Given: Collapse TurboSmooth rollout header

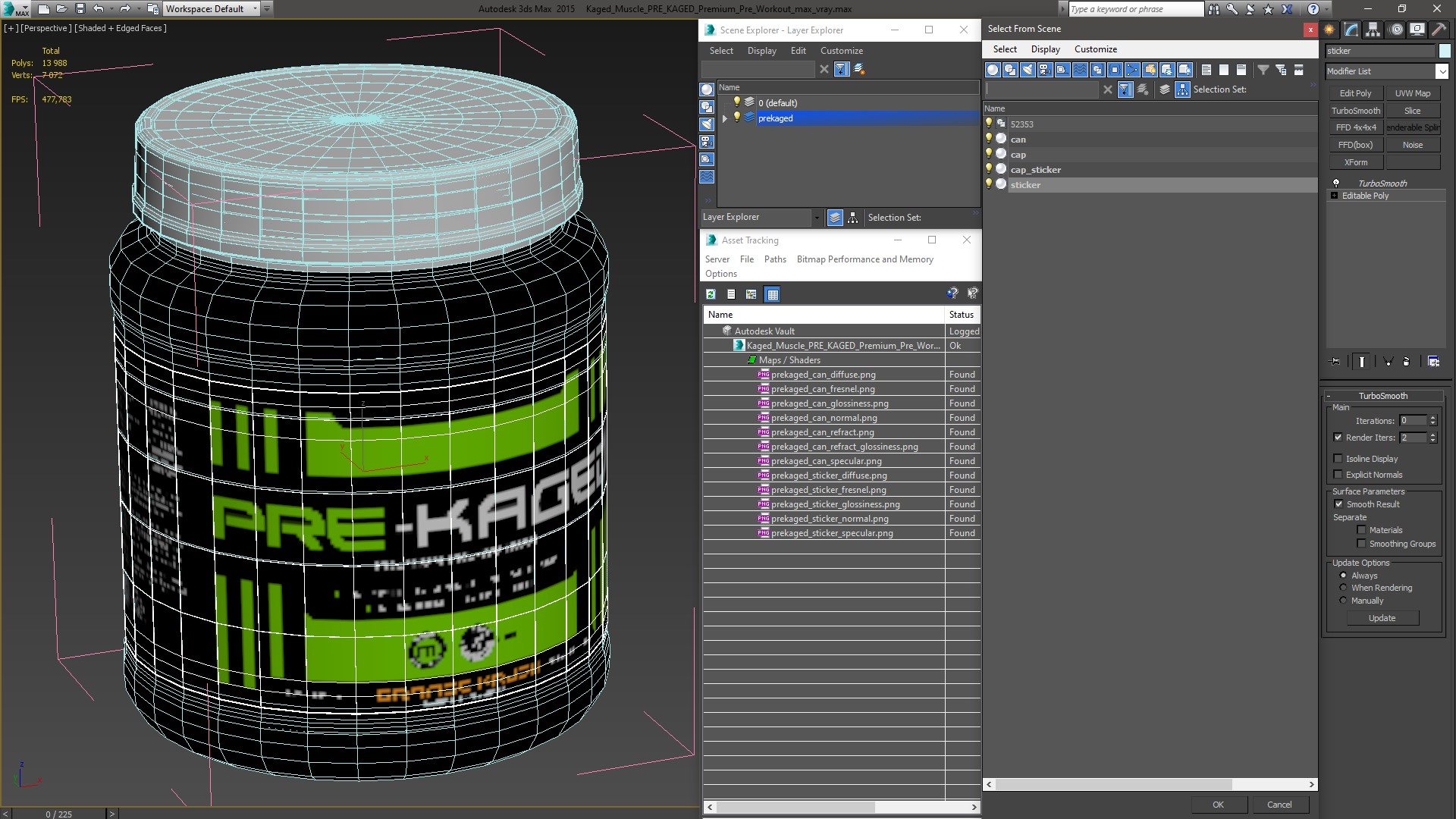Looking at the screenshot, I should coord(1382,396).
